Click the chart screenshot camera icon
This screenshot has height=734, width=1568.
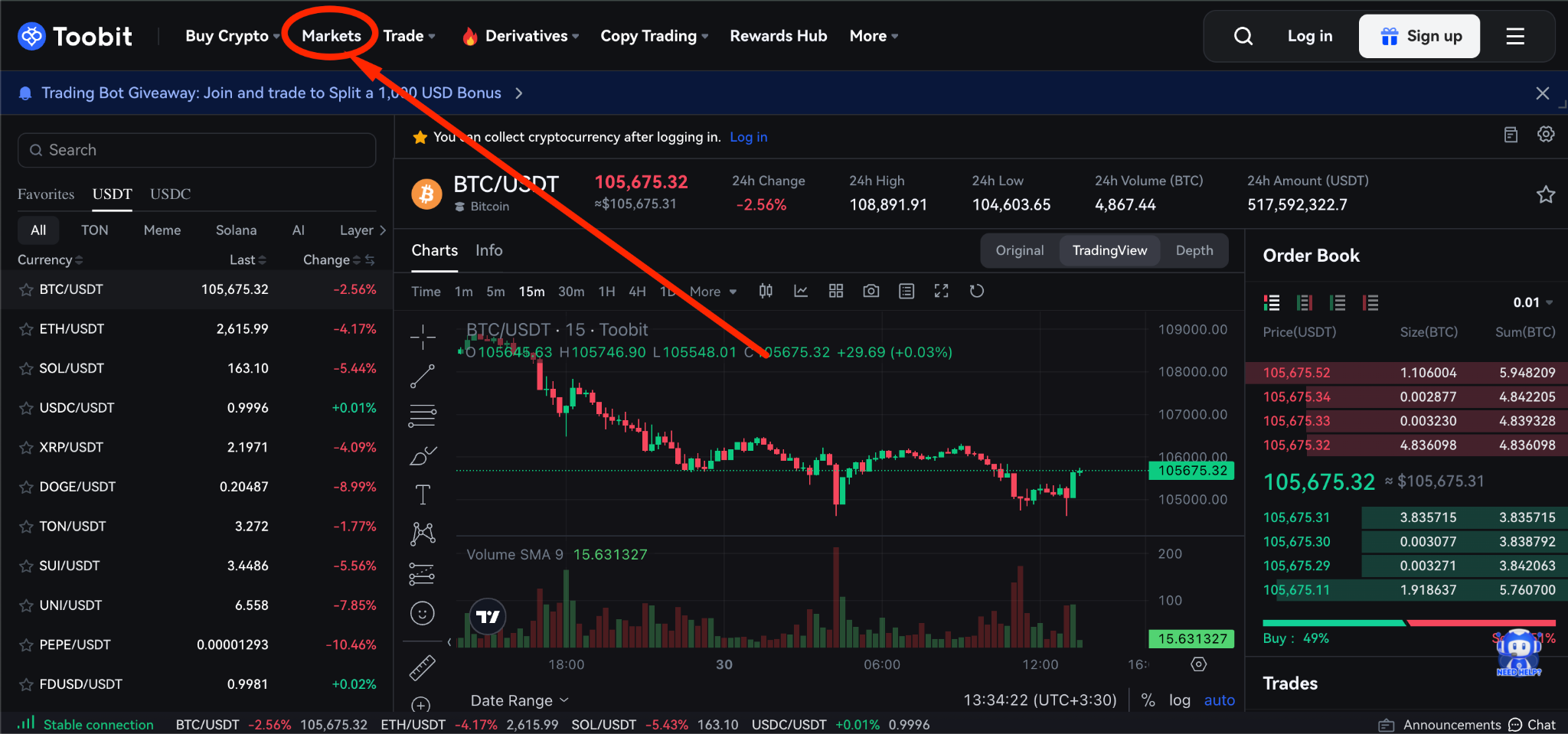tap(871, 291)
